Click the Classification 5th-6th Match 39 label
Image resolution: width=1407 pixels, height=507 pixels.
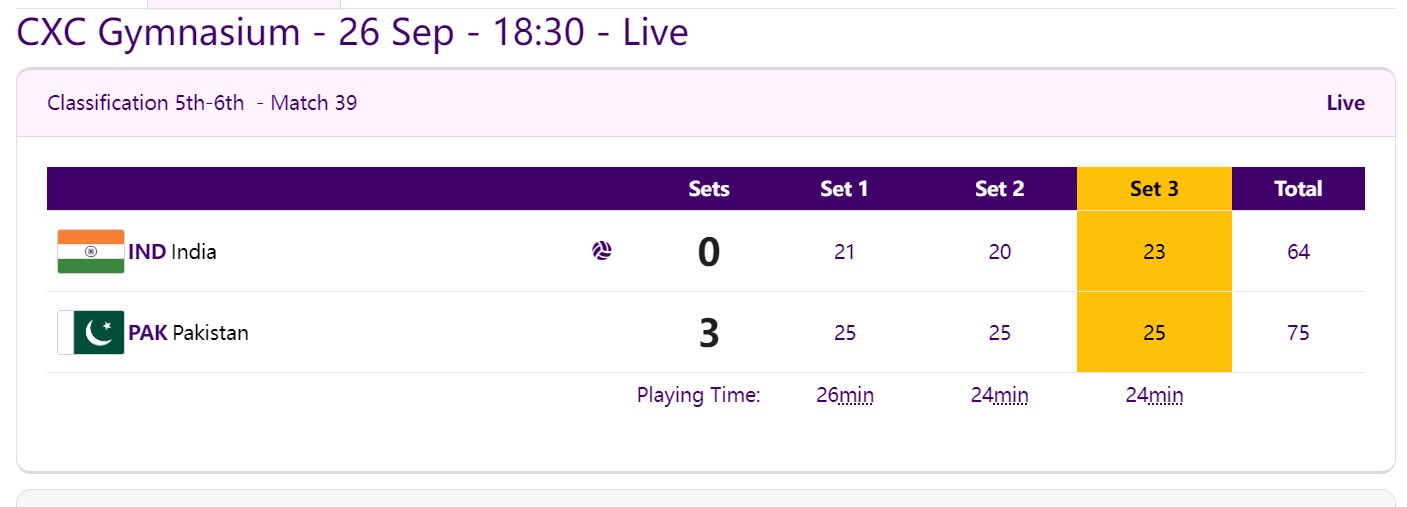(202, 103)
